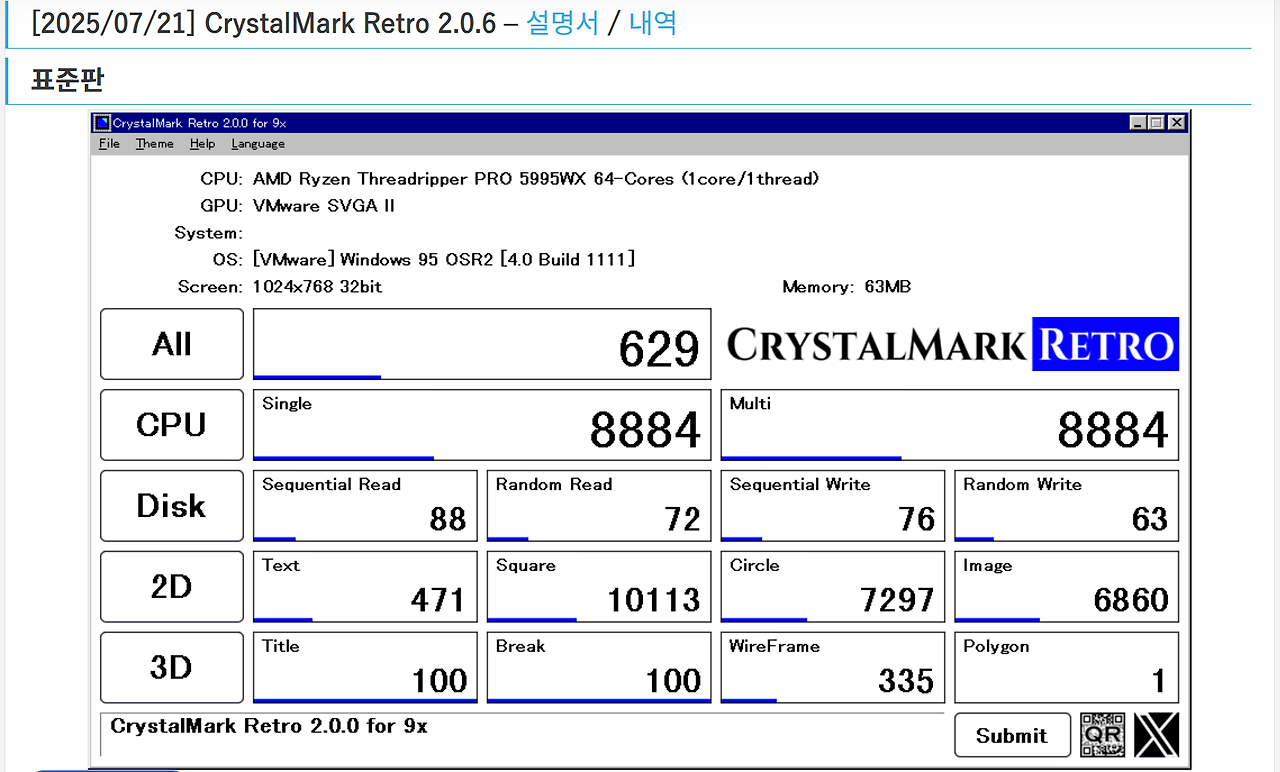The height and width of the screenshot is (772, 1280).
Task: Open the Help menu
Action: point(202,144)
